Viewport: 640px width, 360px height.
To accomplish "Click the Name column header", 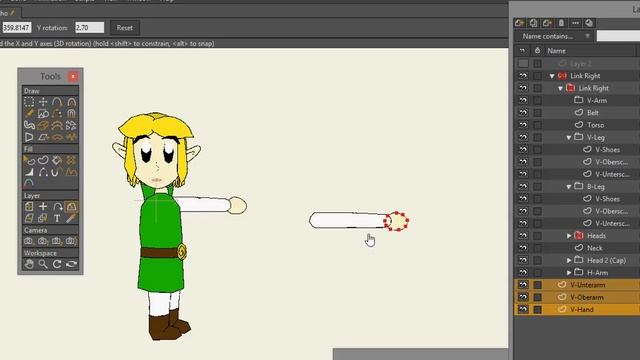I will pos(556,51).
